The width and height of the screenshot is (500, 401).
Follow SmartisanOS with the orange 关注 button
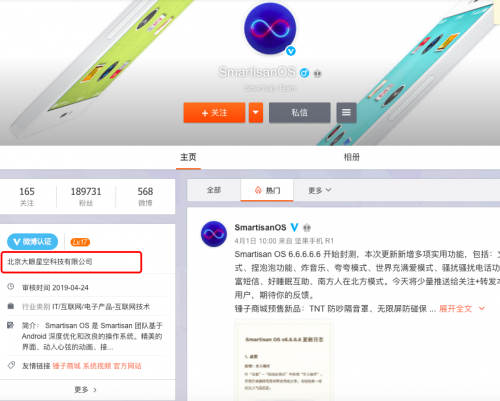214,113
